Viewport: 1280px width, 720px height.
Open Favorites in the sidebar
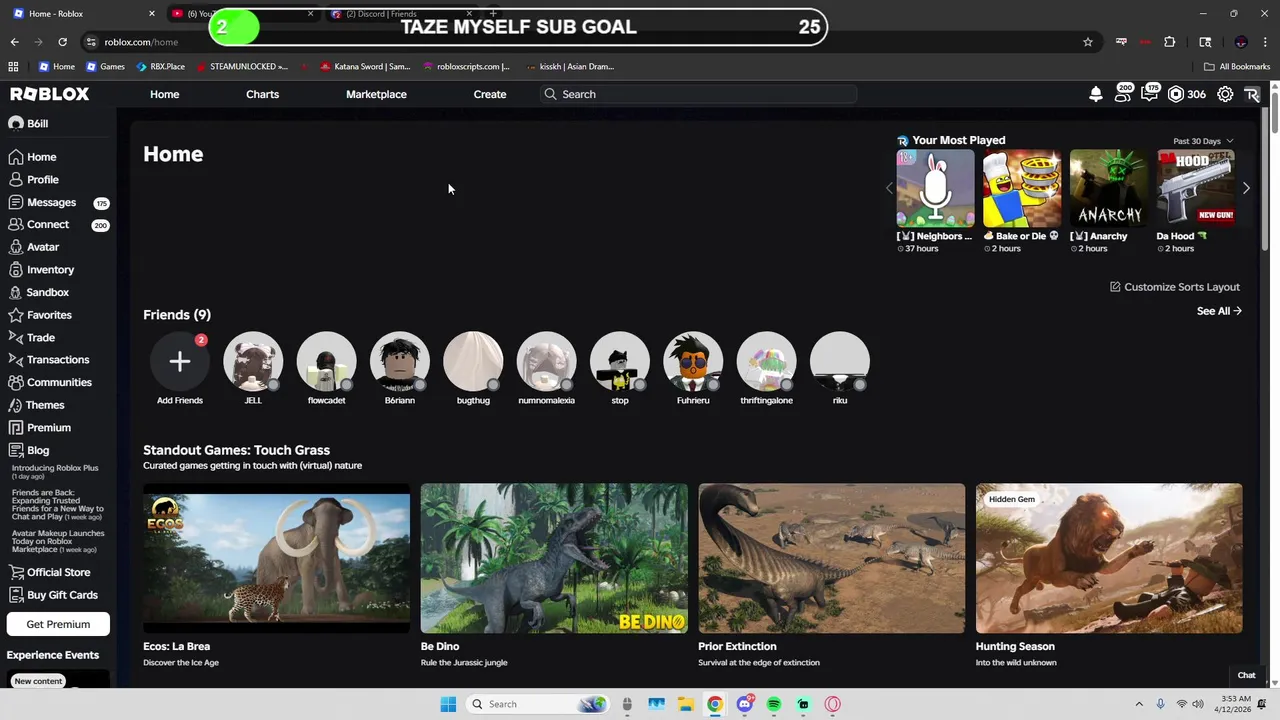(49, 315)
